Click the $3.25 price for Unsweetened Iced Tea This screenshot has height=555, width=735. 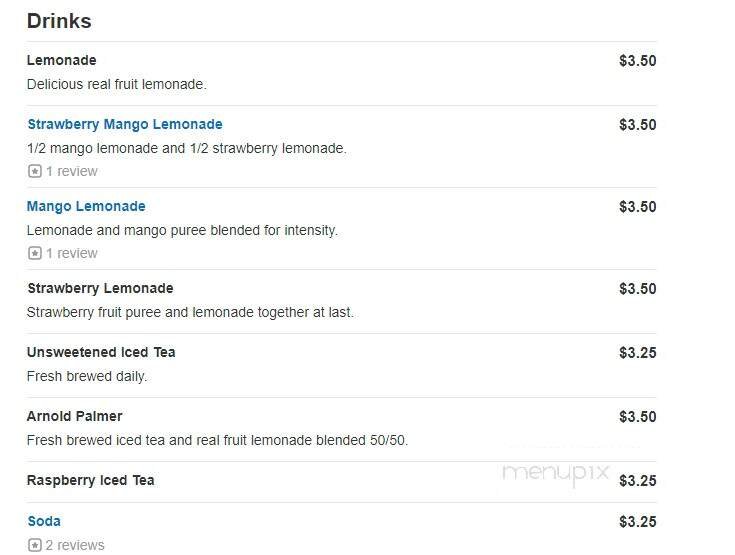(637, 353)
